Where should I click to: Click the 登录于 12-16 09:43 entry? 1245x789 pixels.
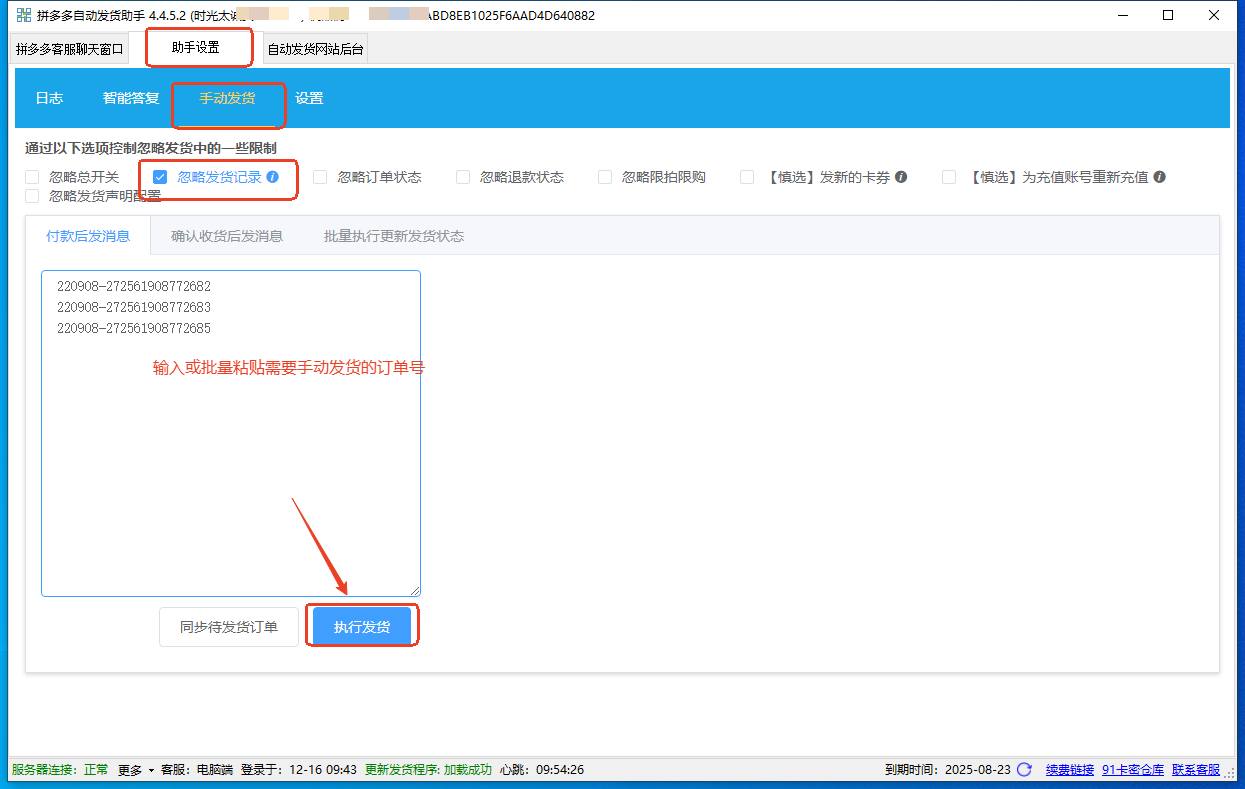pyautogui.click(x=299, y=769)
